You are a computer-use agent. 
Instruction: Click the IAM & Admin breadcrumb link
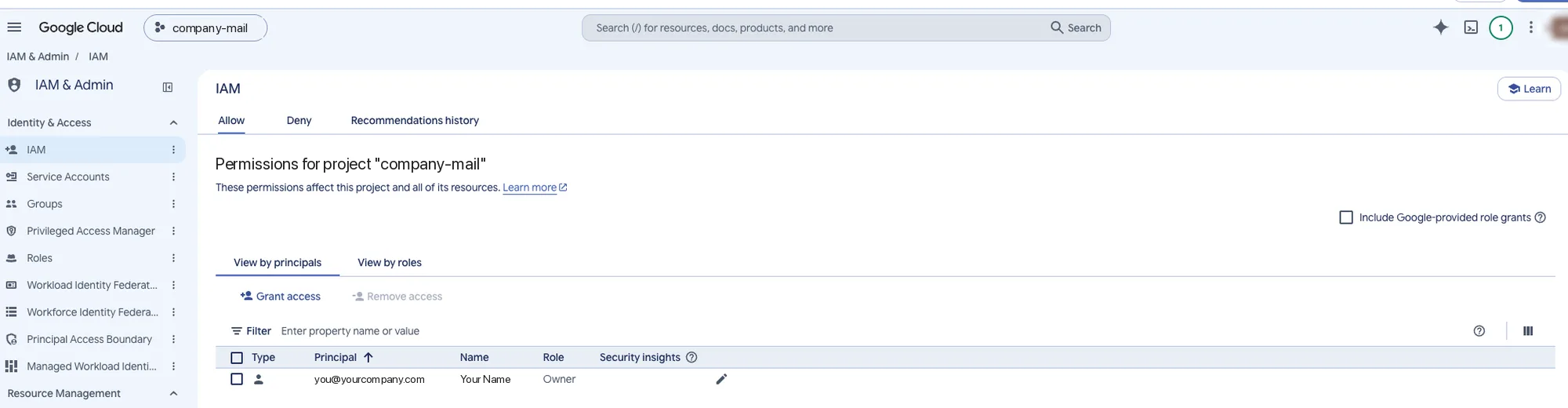coord(38,56)
